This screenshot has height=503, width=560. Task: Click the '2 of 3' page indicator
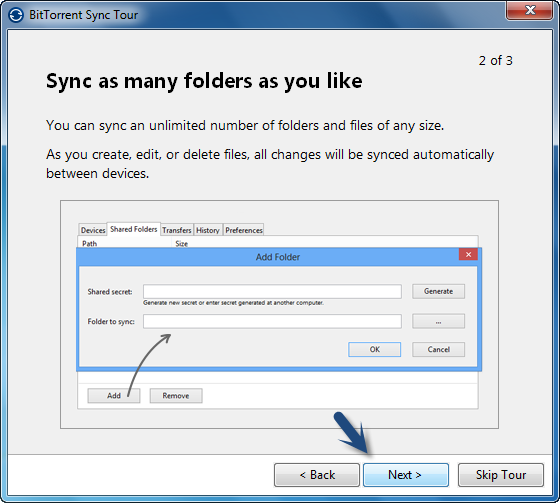click(495, 60)
